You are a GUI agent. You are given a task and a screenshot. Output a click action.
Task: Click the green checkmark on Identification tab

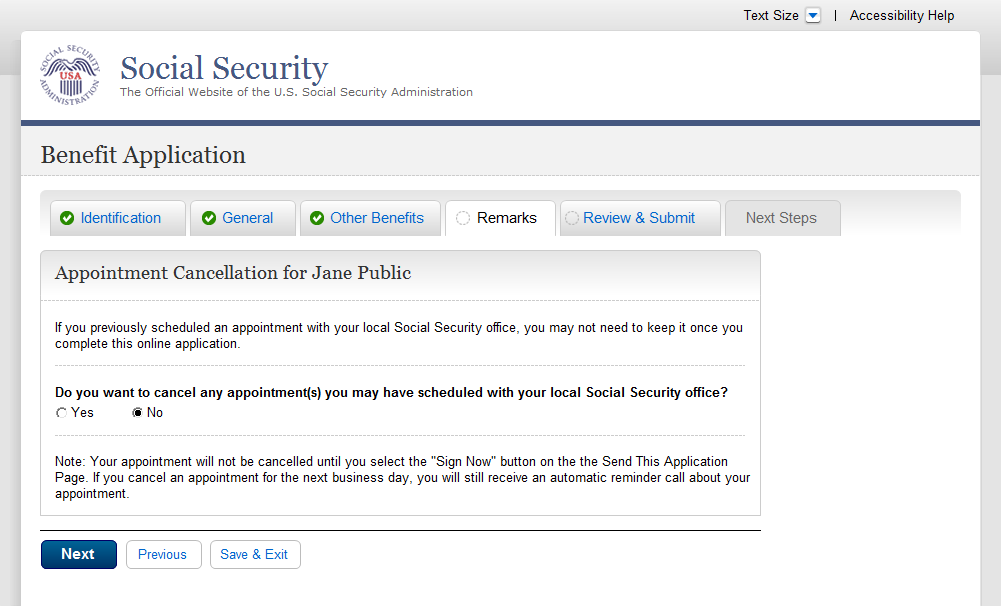click(x=67, y=219)
